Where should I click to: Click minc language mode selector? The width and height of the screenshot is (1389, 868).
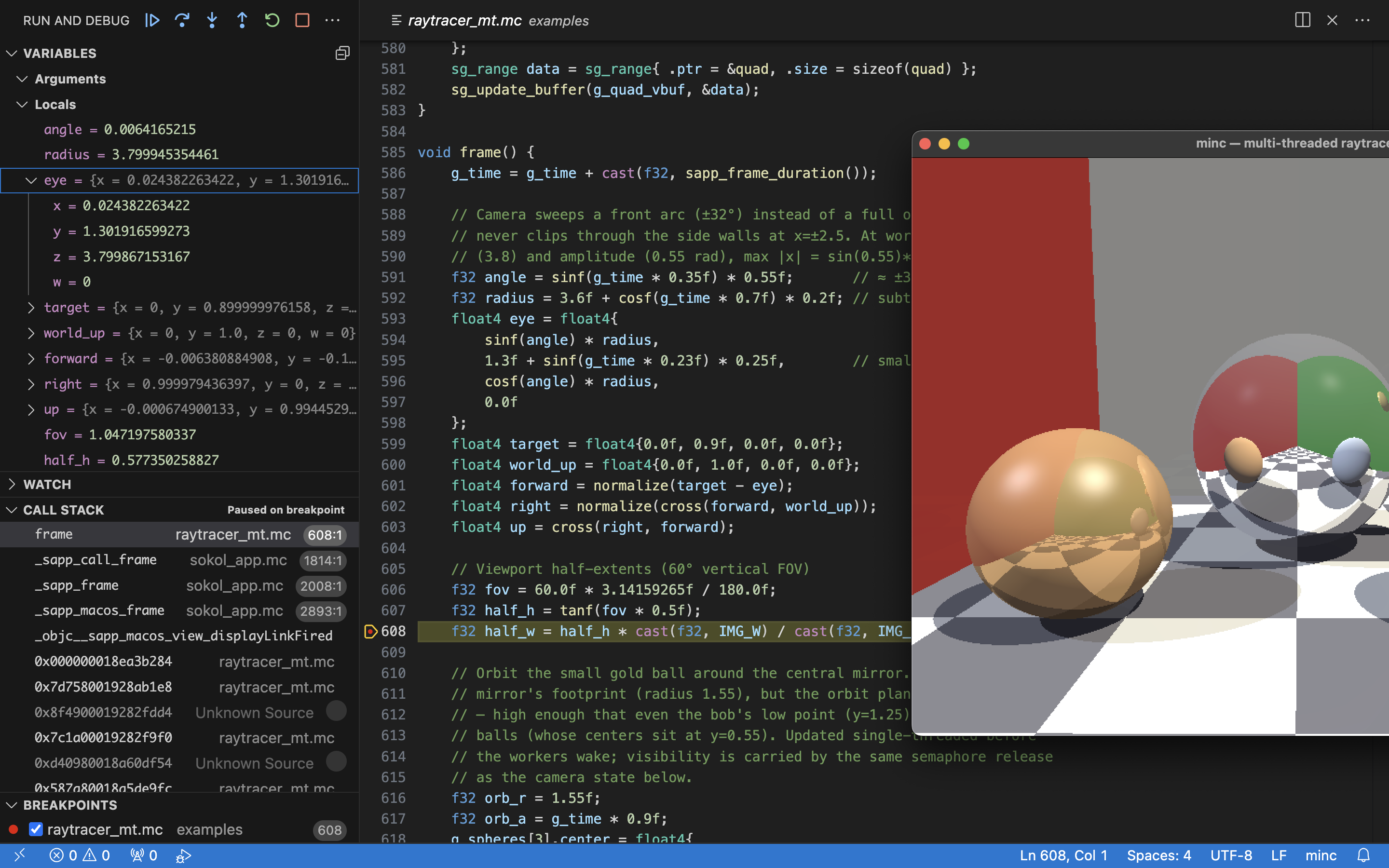click(x=1321, y=855)
